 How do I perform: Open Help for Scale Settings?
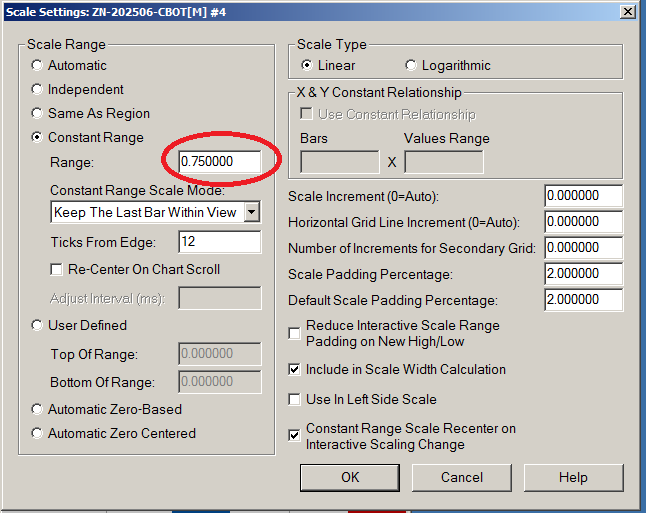click(x=573, y=478)
